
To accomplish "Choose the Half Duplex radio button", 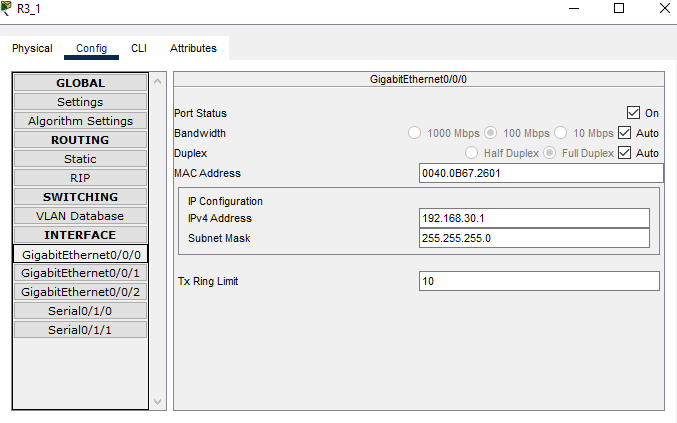I will tap(473, 153).
